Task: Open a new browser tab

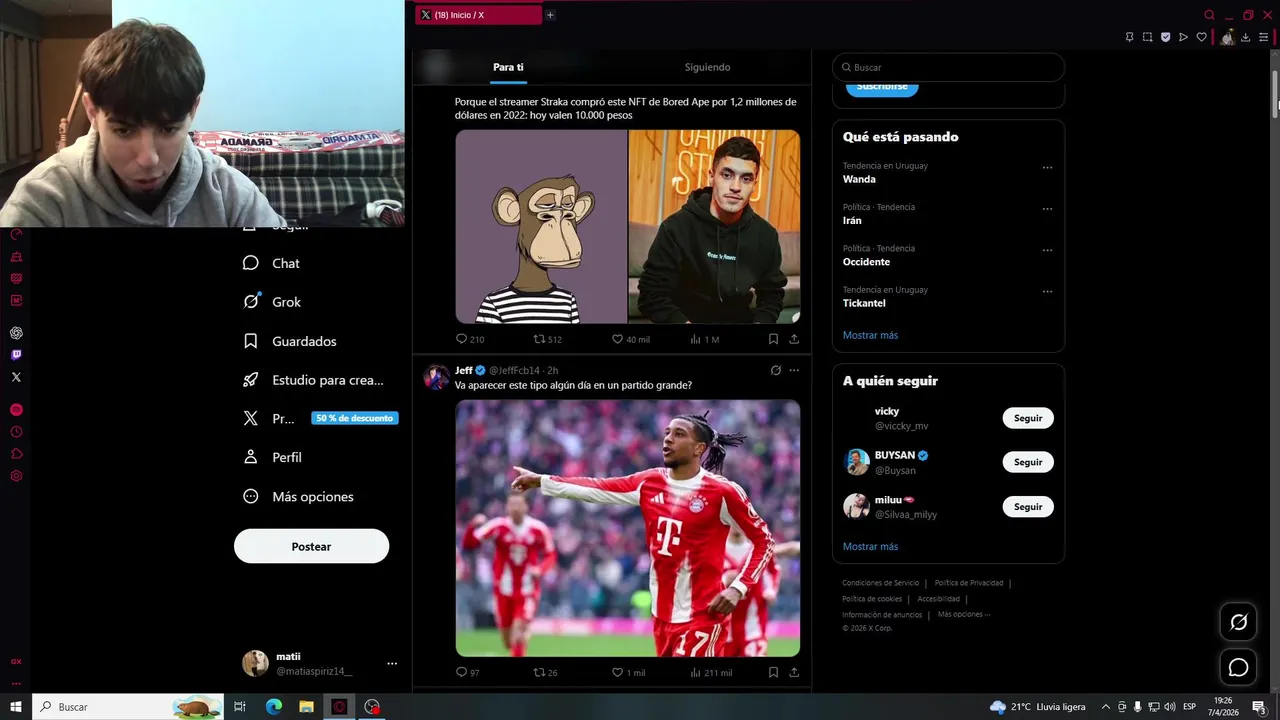Action: (x=550, y=15)
